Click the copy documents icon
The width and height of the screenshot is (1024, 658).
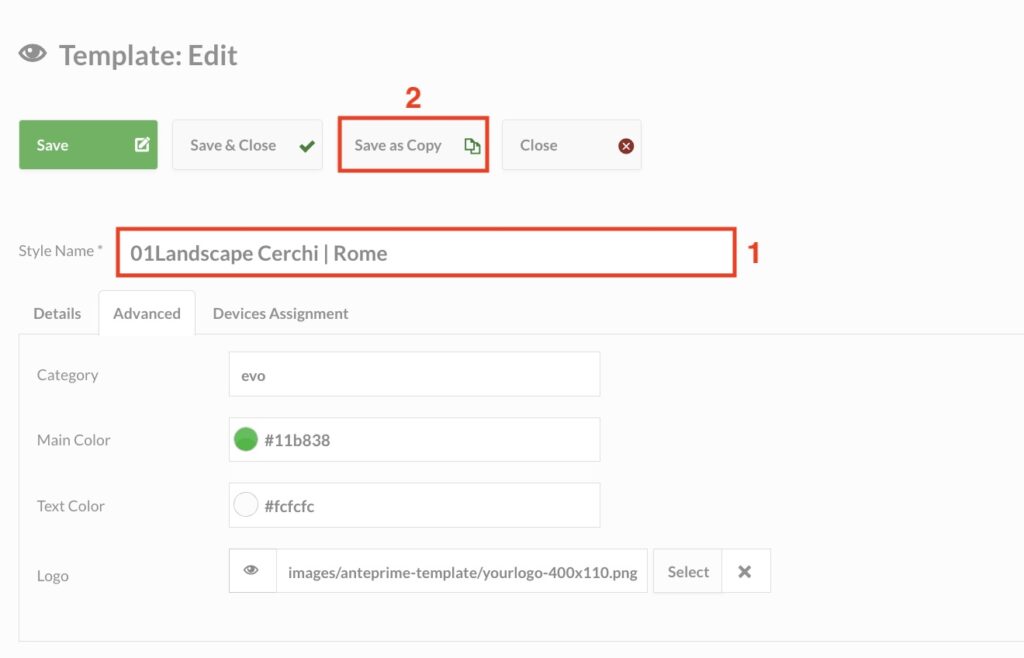pyautogui.click(x=472, y=146)
